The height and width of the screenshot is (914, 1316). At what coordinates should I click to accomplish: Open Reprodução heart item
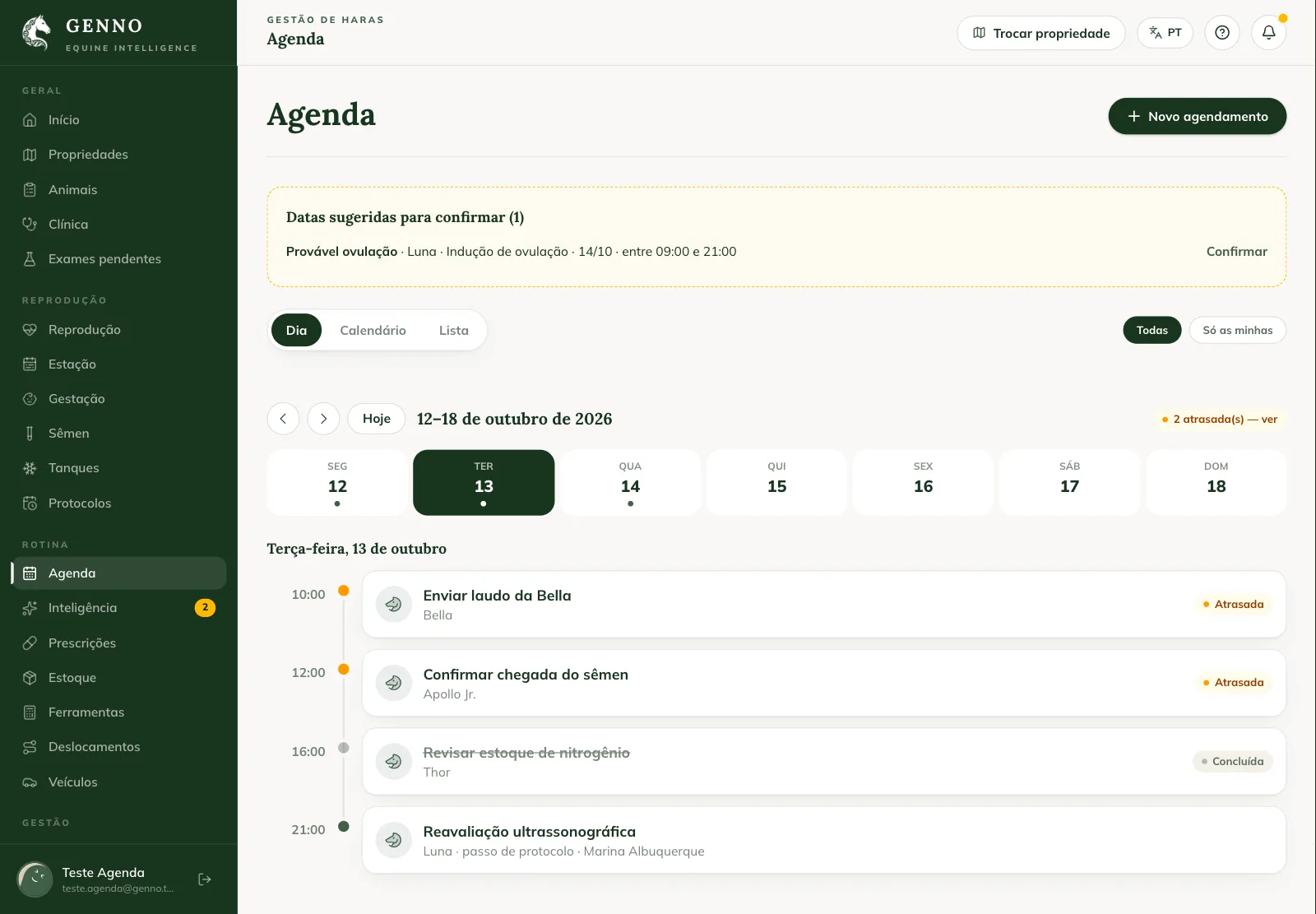click(x=118, y=330)
